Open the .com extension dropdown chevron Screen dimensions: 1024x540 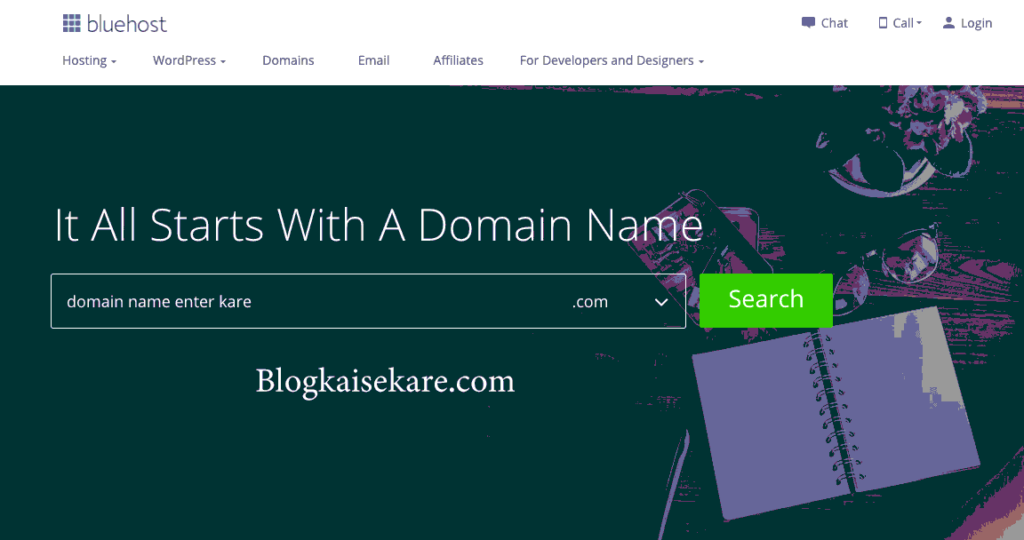[661, 302]
